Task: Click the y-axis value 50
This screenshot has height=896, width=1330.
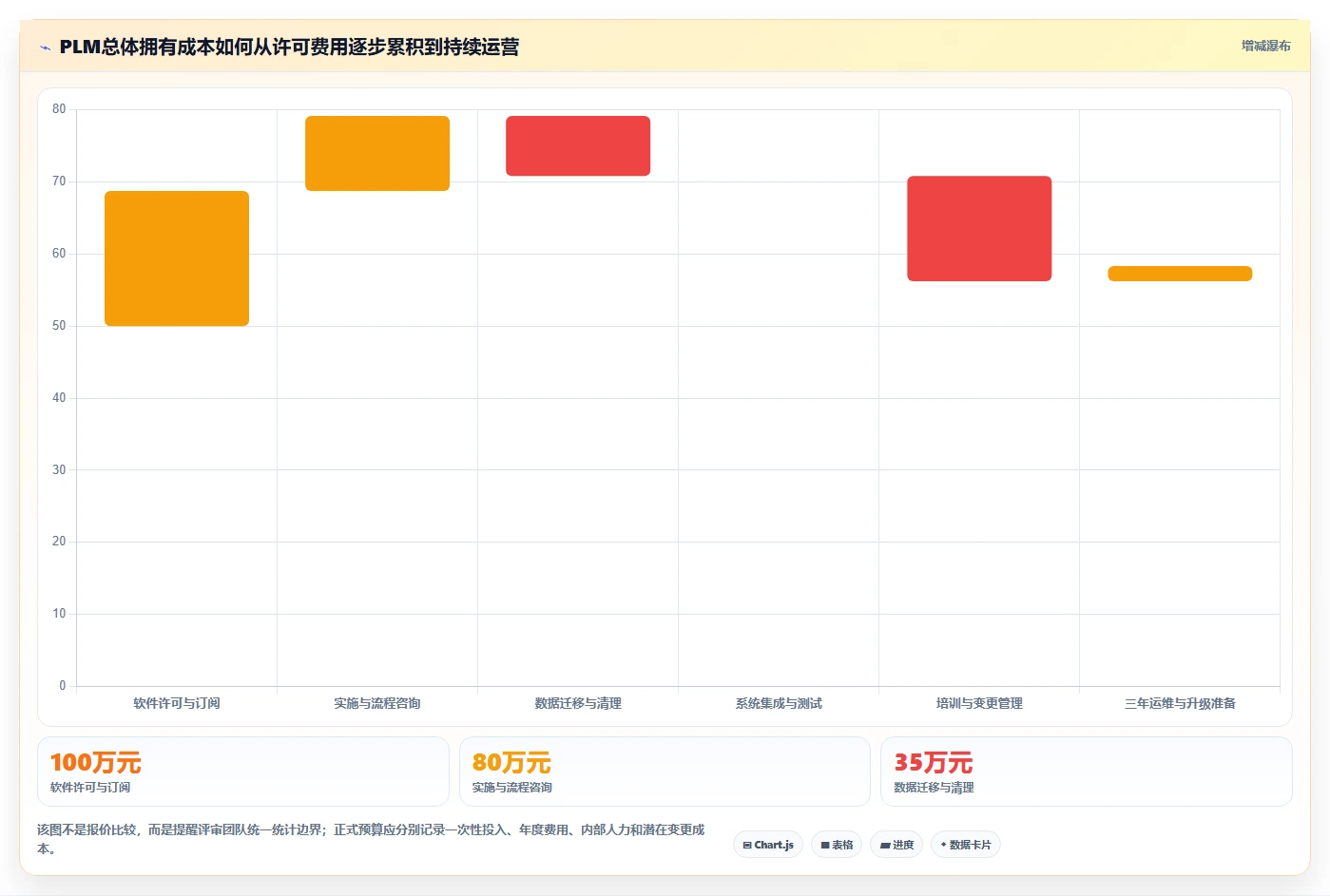Action: pyautogui.click(x=59, y=326)
